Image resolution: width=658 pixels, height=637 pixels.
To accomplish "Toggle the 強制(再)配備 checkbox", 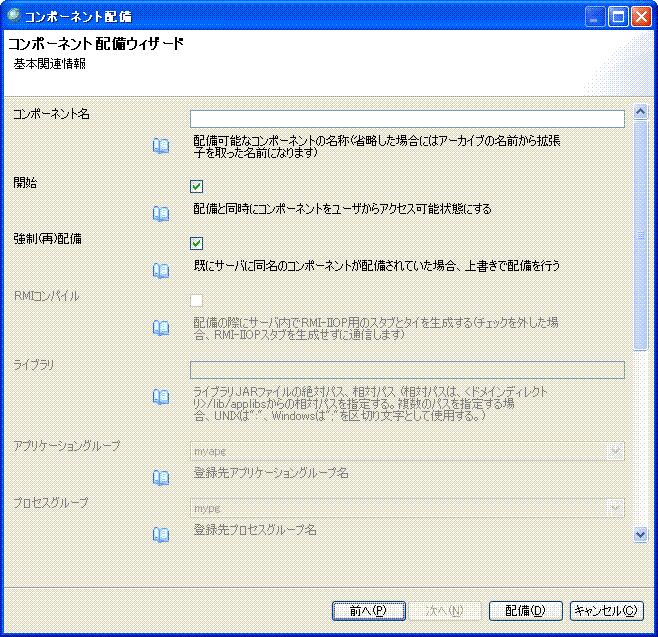I will coord(197,243).
